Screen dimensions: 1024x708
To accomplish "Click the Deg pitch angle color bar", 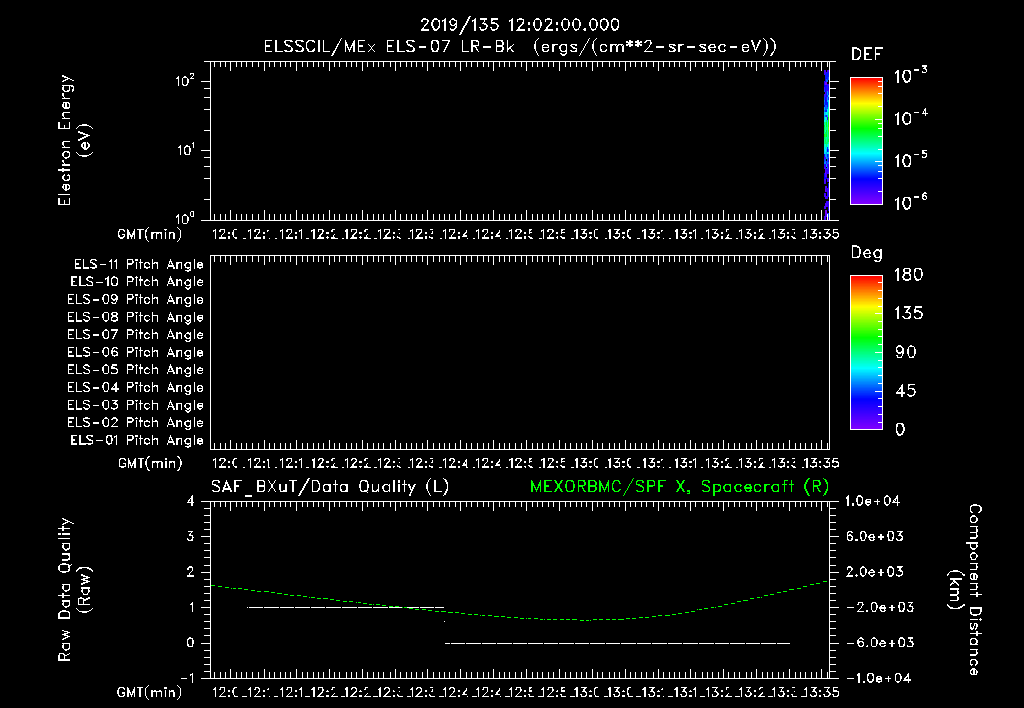I will tap(866, 353).
